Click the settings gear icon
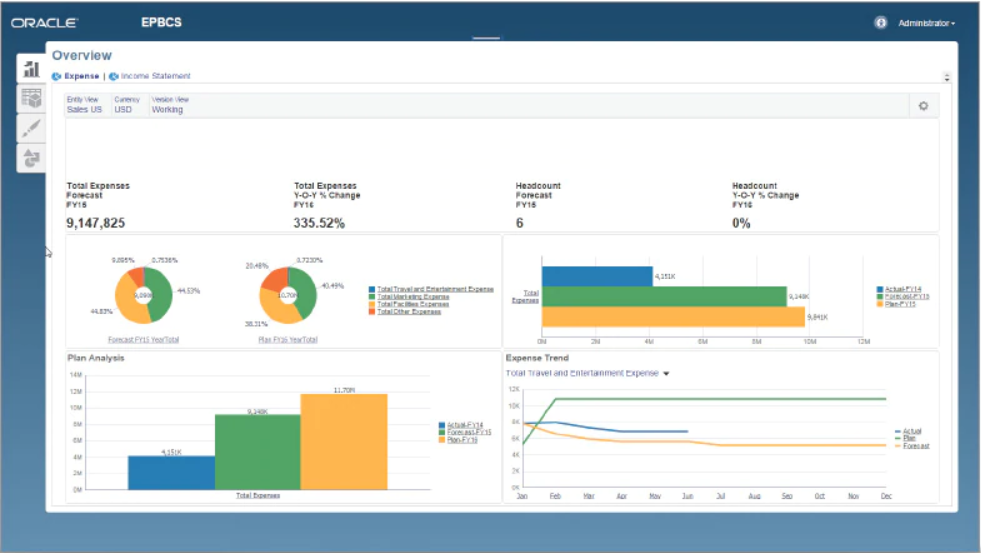The width and height of the screenshot is (981, 553). [x=923, y=106]
